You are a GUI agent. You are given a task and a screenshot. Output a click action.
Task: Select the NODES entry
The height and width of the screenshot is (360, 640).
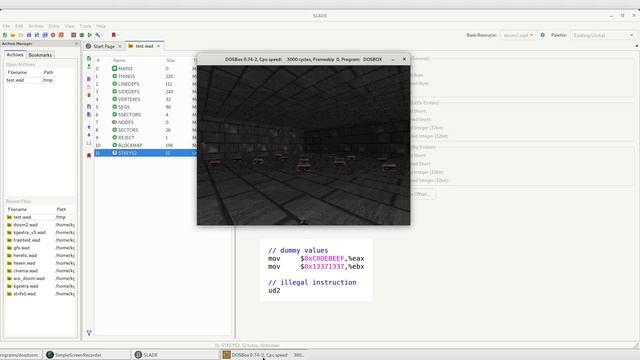(x=145, y=122)
